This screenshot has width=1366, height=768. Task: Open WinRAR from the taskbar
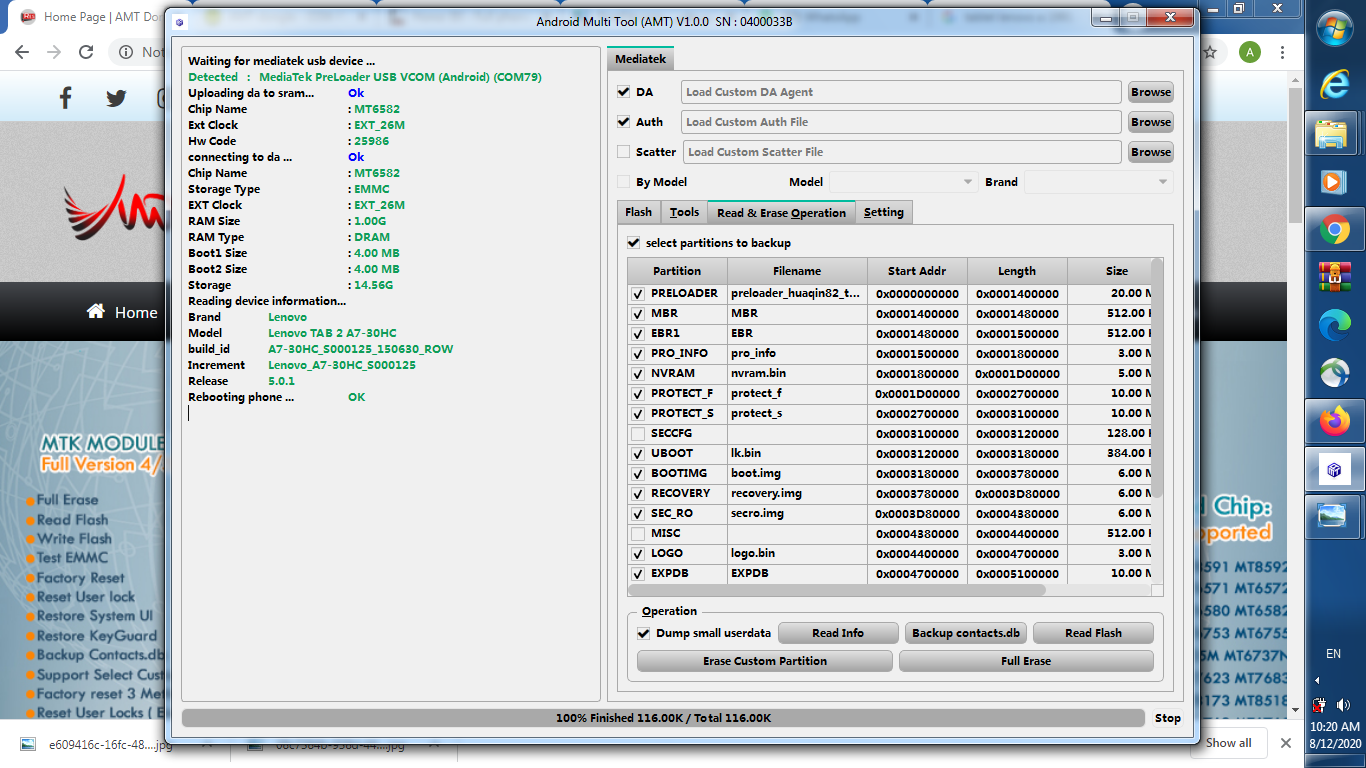(x=1334, y=276)
